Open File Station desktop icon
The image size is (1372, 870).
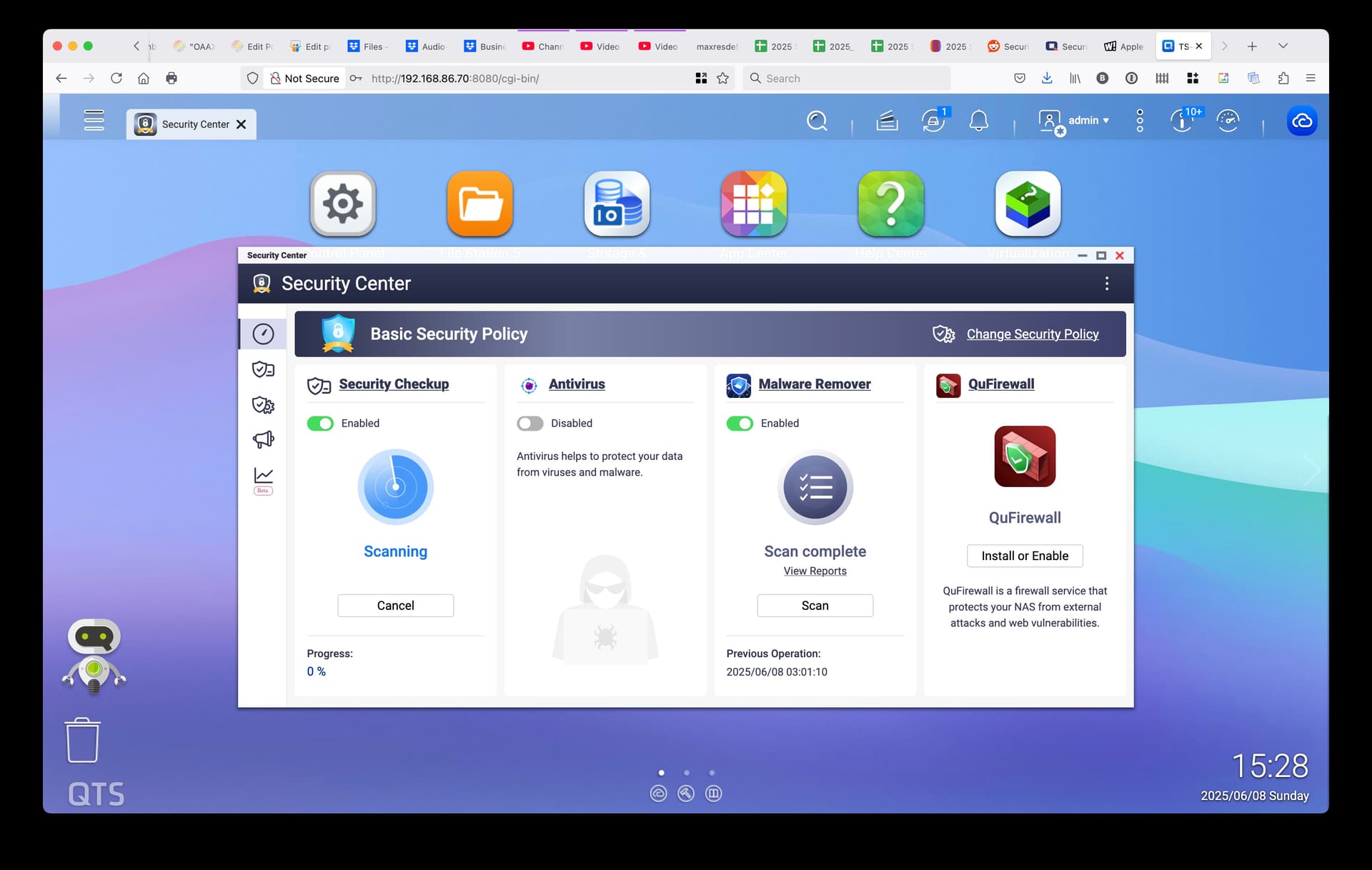coord(480,204)
